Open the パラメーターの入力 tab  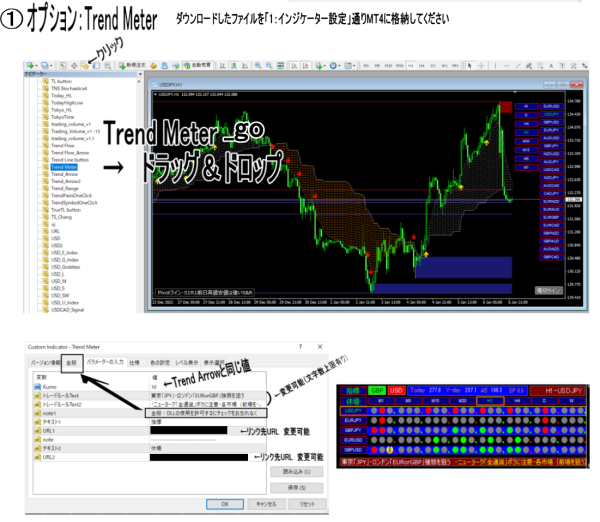[x=103, y=362]
